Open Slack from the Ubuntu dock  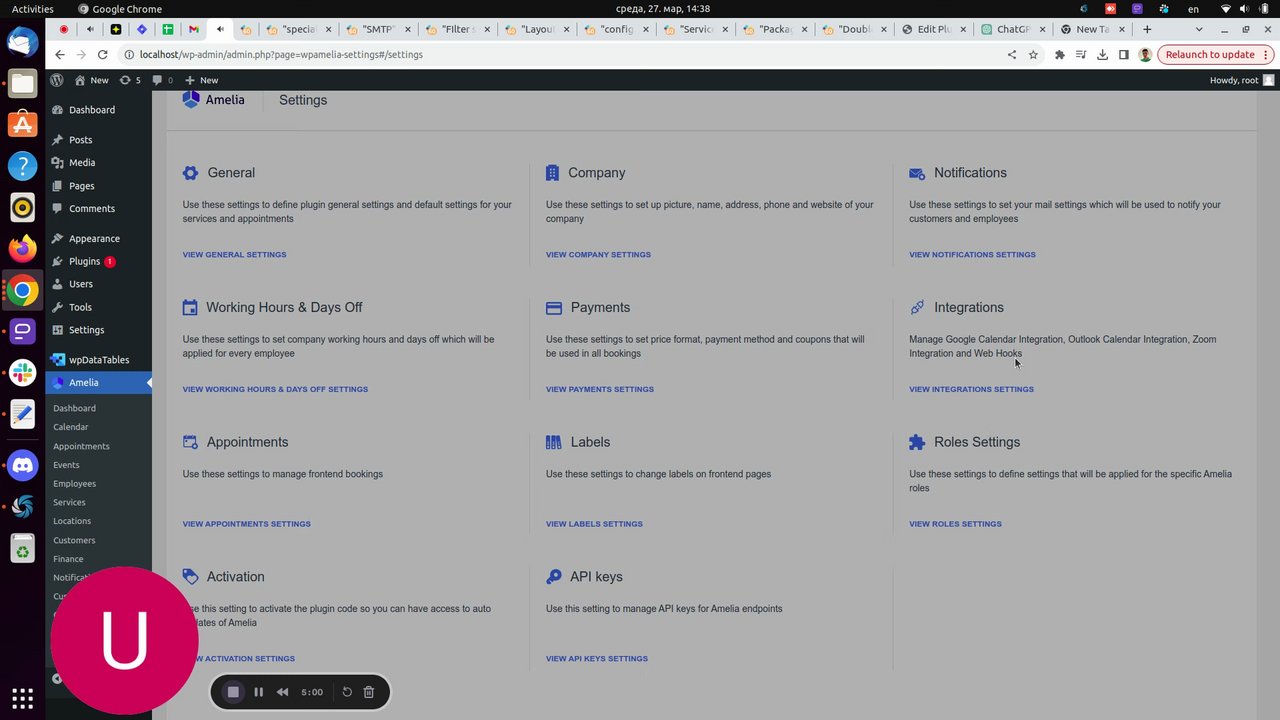[x=22, y=372]
